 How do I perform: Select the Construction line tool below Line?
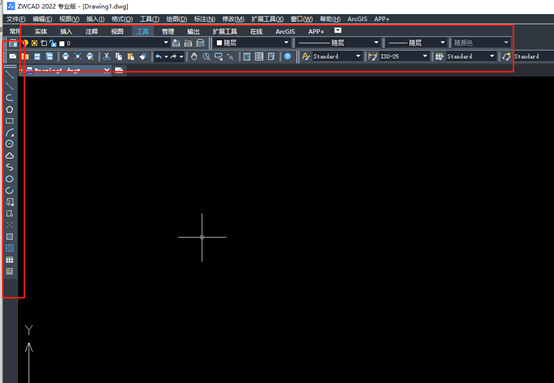coord(10,86)
